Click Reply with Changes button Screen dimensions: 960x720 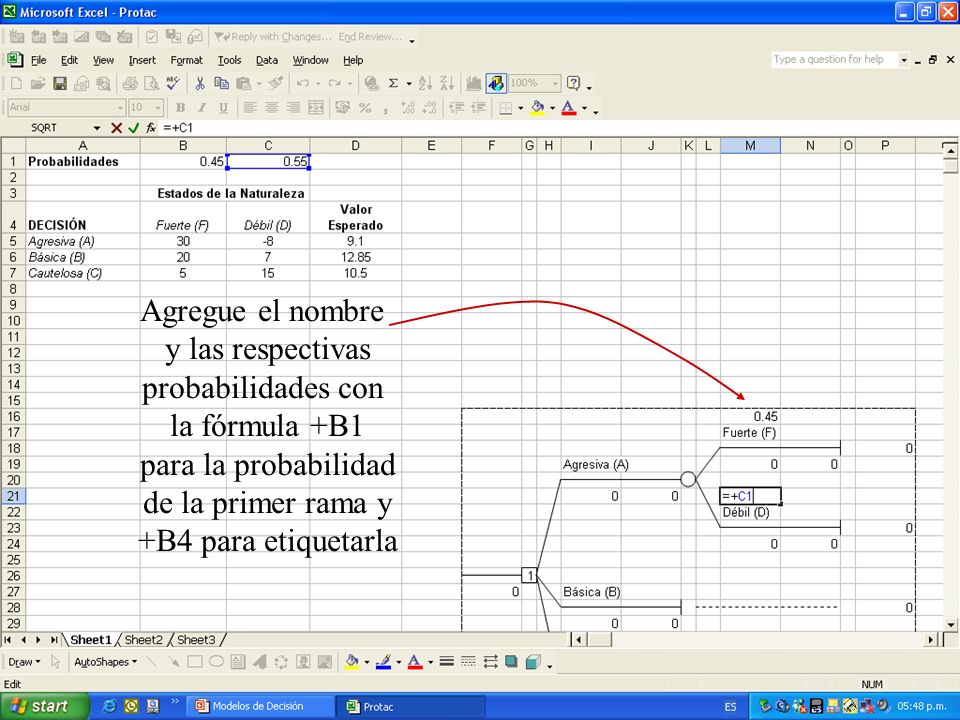point(274,37)
